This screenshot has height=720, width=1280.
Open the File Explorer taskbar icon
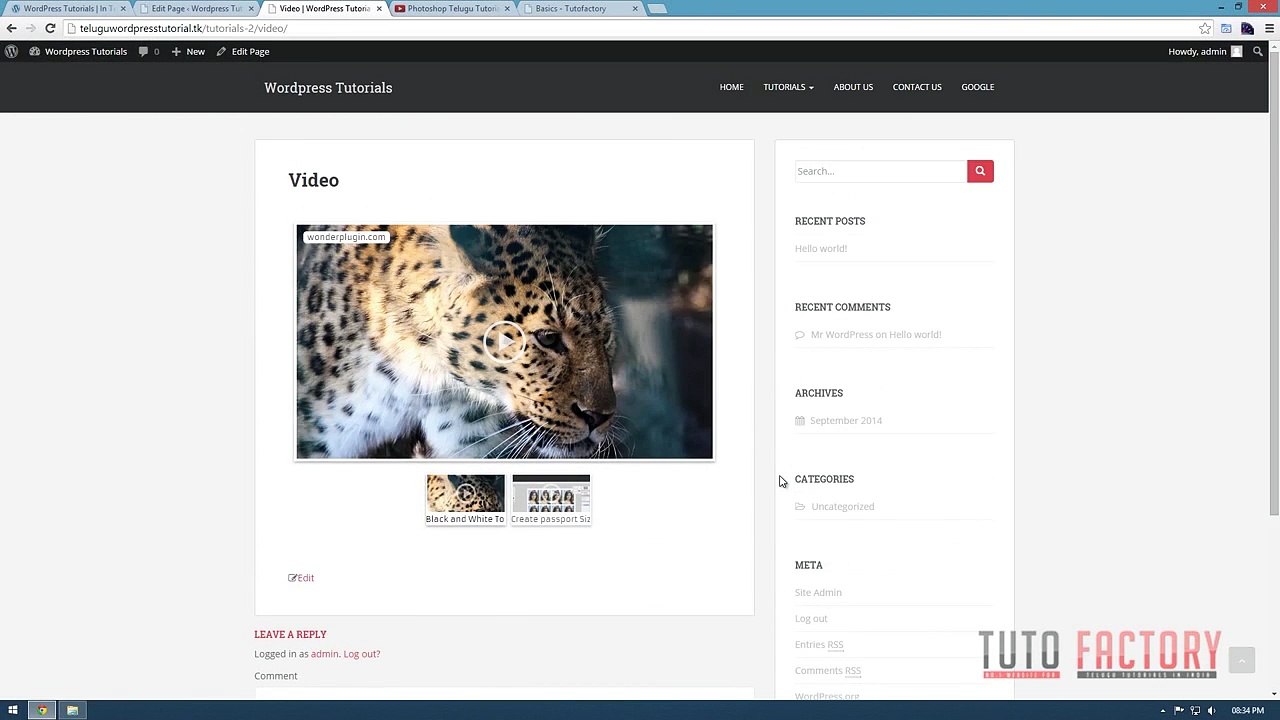(x=72, y=710)
